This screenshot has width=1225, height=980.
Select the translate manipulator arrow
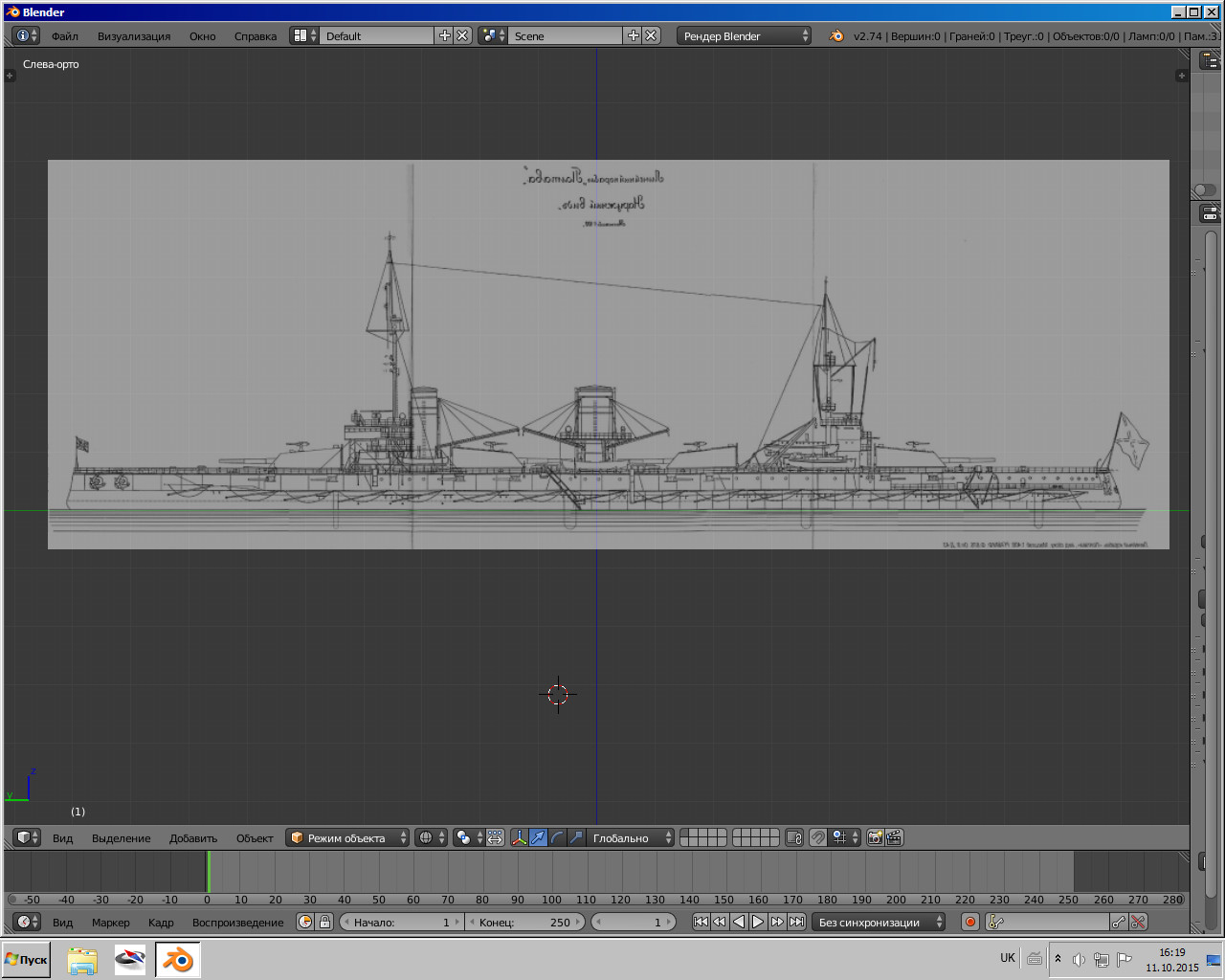tap(539, 837)
